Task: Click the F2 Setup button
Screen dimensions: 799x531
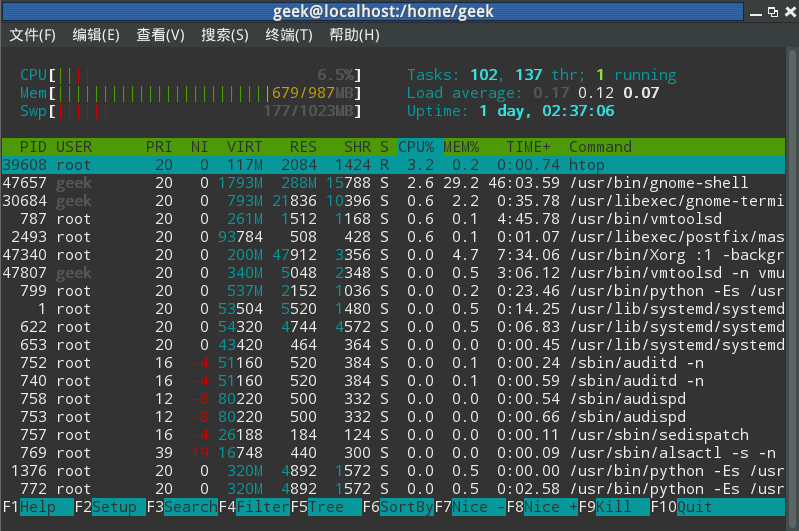Action: coord(110,507)
